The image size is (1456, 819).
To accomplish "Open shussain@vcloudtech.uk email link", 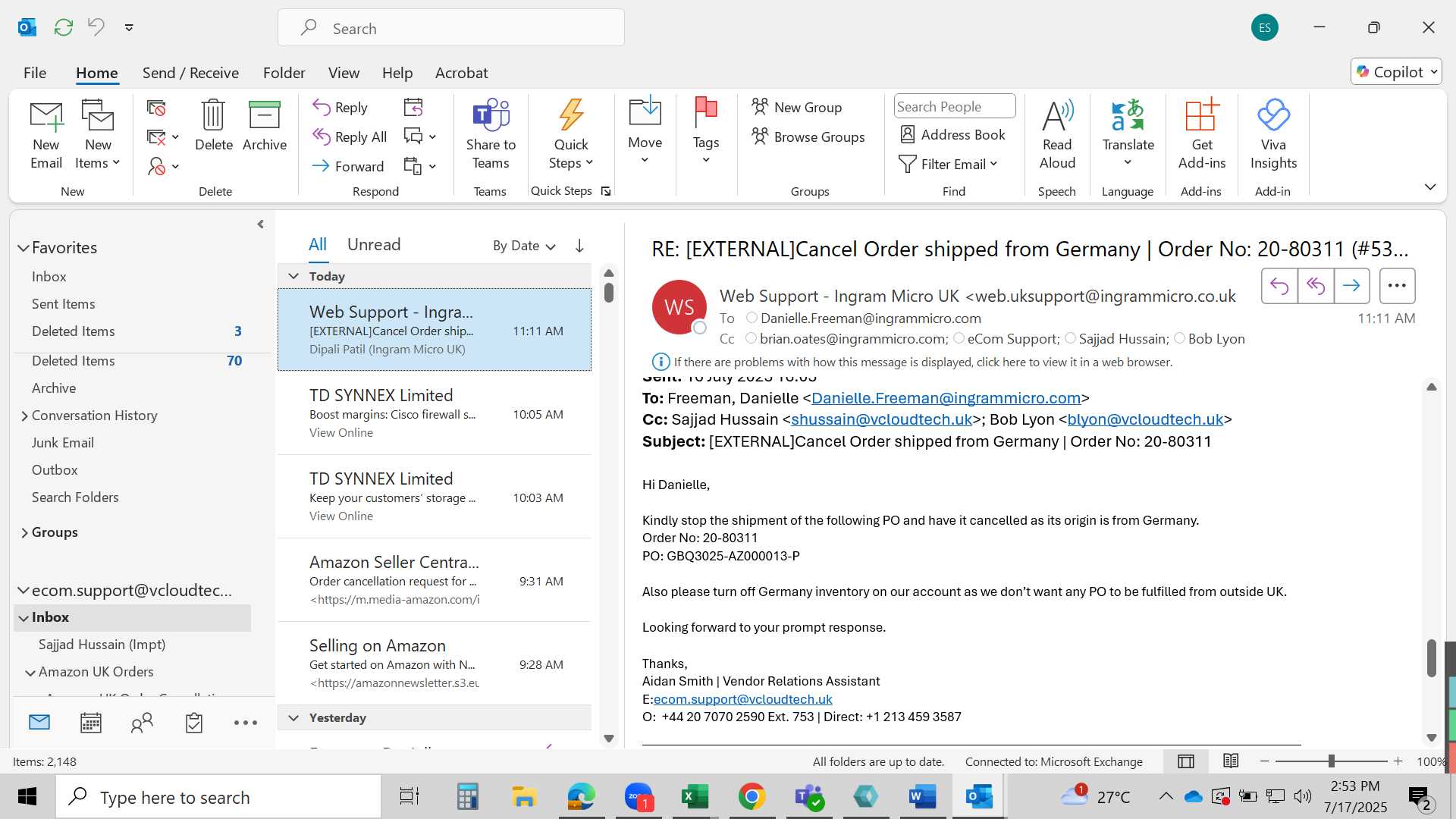I will [x=881, y=419].
